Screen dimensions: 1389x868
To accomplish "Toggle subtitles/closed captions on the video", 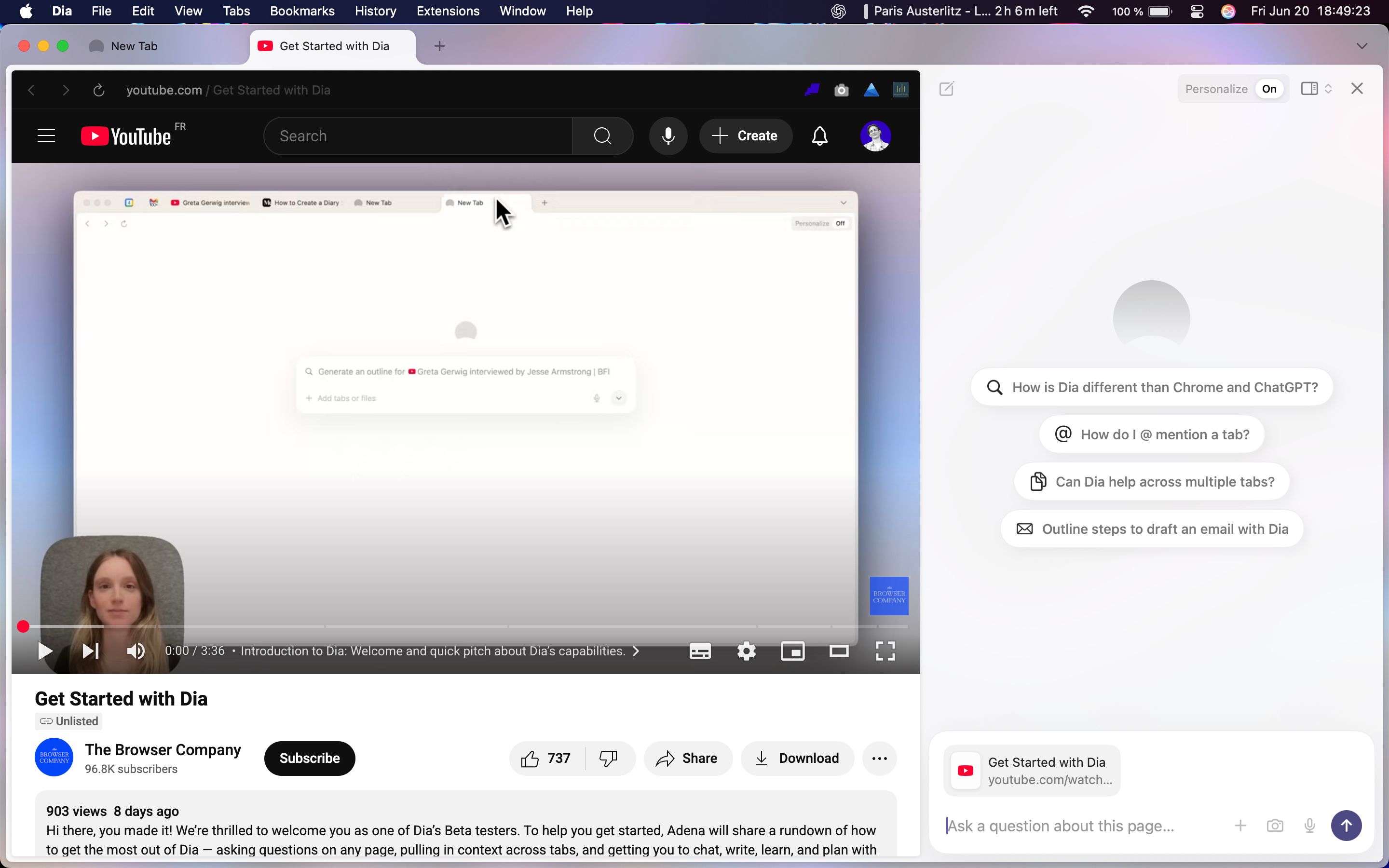I will coord(700,651).
